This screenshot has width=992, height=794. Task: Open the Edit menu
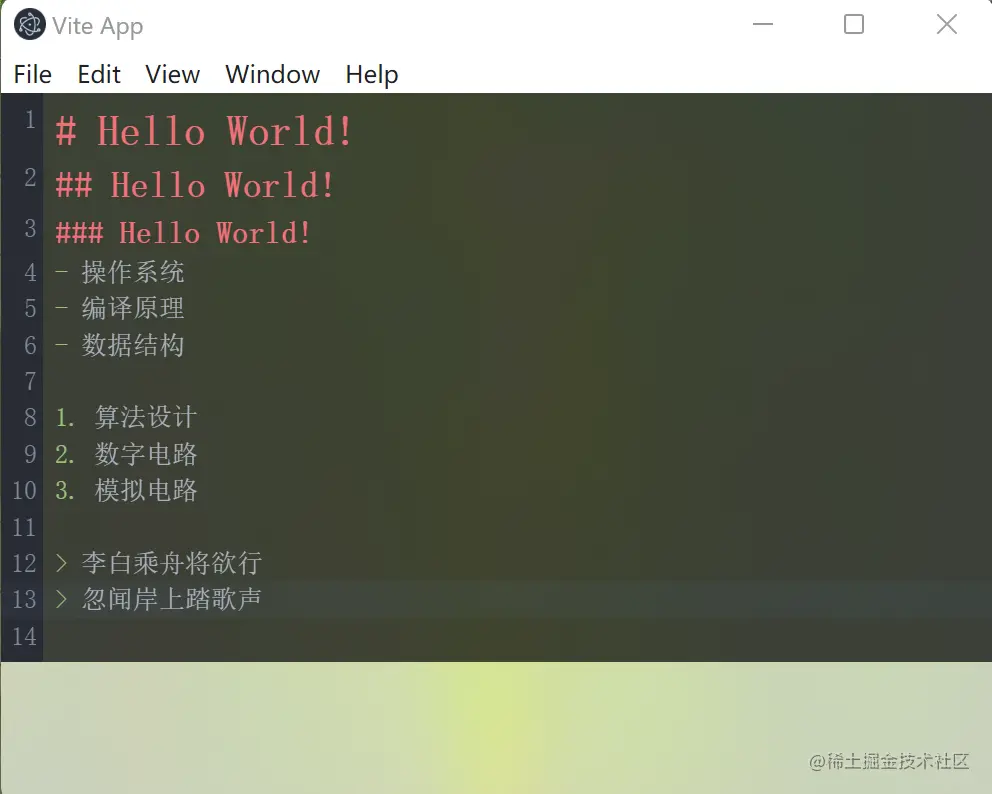point(99,75)
